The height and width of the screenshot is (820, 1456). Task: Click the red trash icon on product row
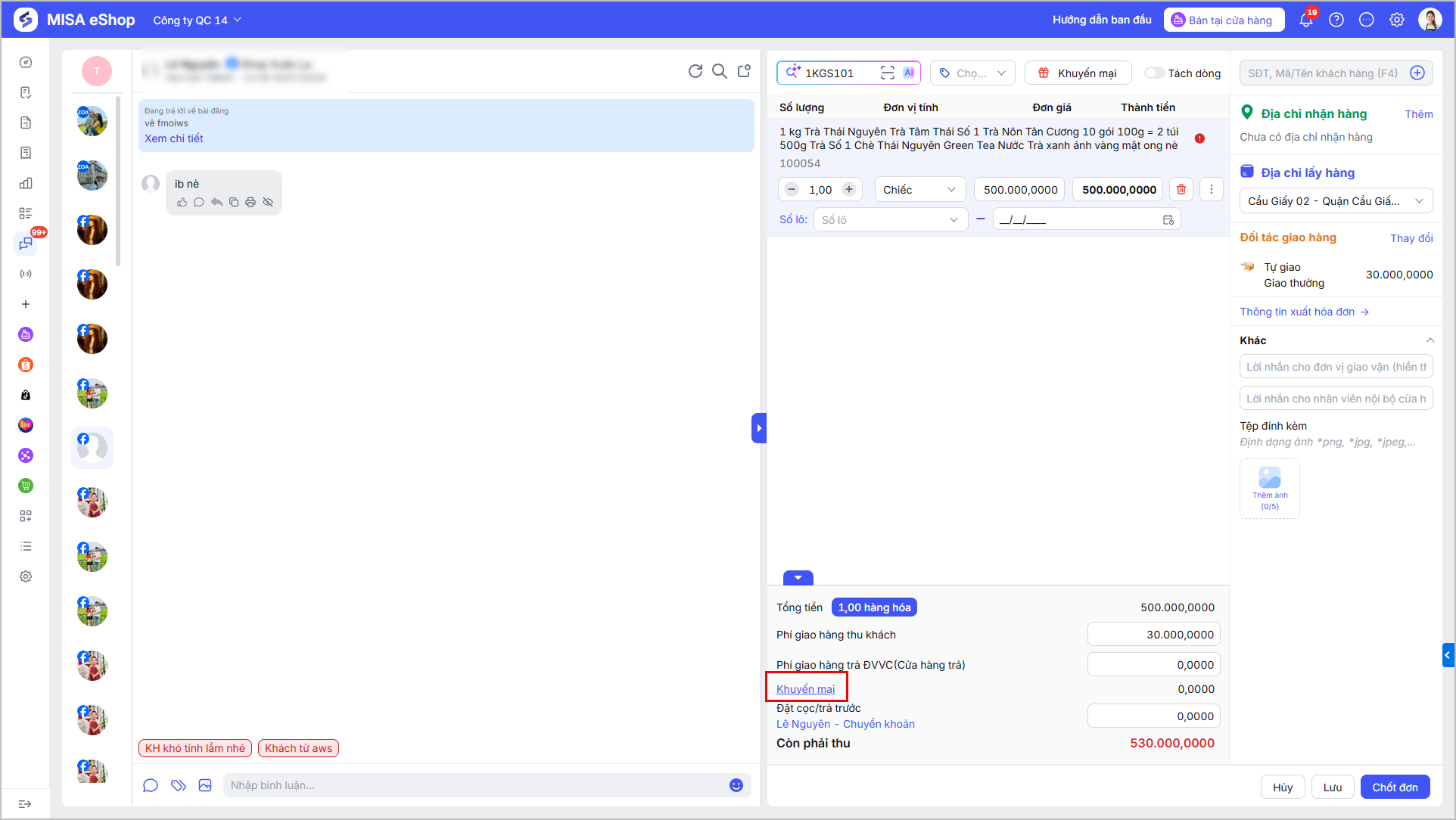coord(1181,189)
